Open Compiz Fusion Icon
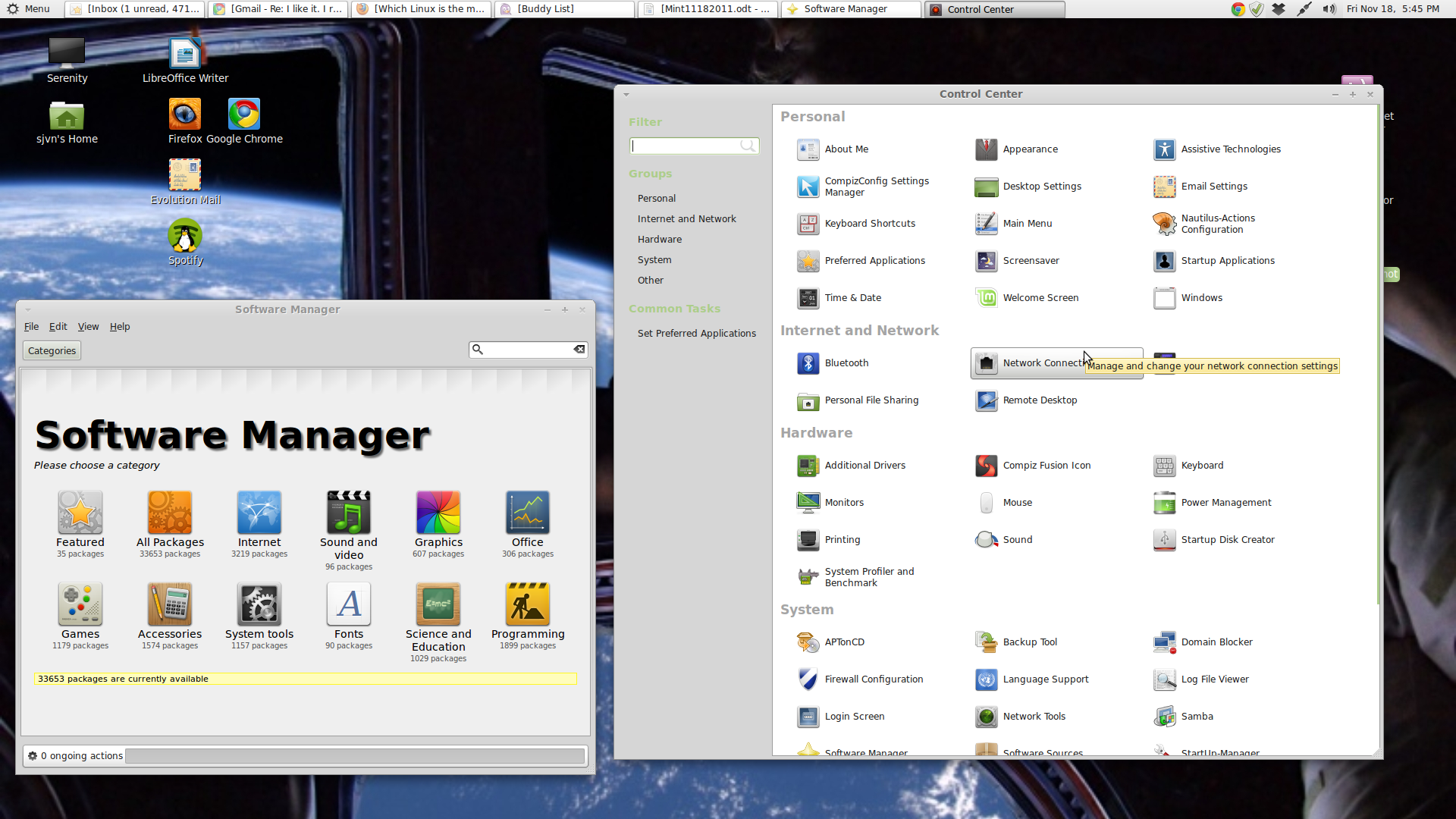 coord(1033,466)
